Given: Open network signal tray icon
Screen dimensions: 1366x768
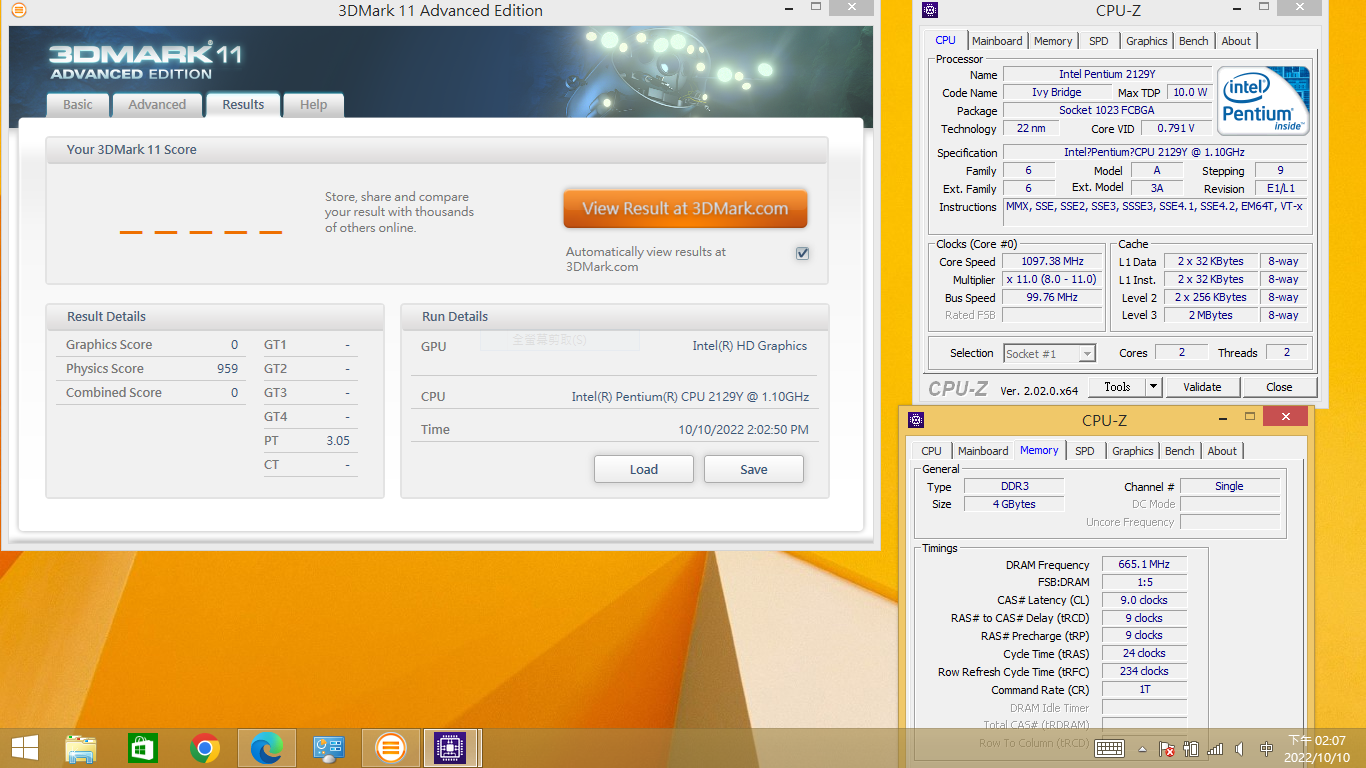Looking at the screenshot, I should (x=1215, y=748).
